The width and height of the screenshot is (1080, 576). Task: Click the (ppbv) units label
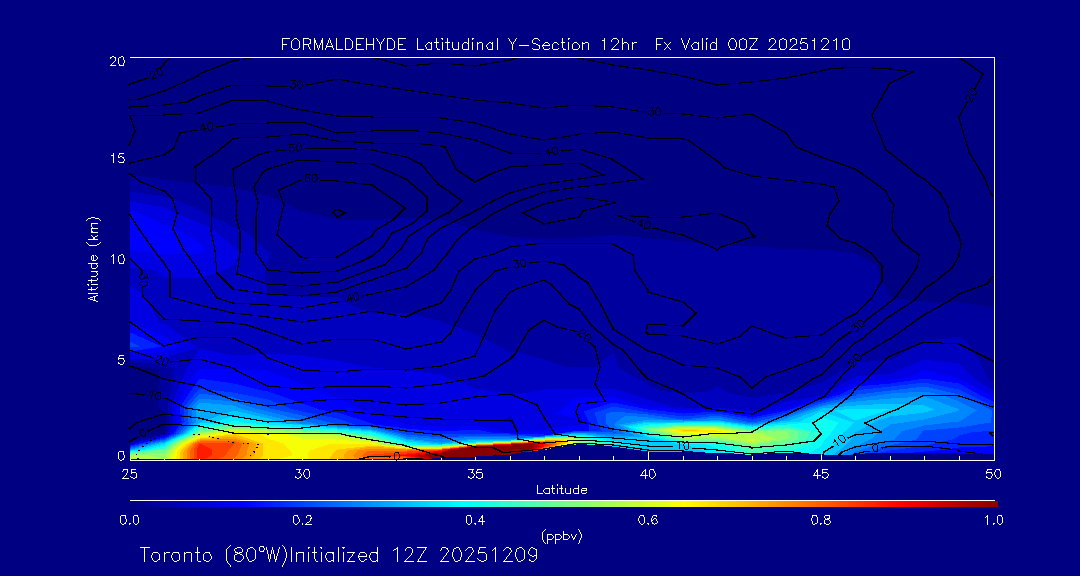click(x=561, y=536)
